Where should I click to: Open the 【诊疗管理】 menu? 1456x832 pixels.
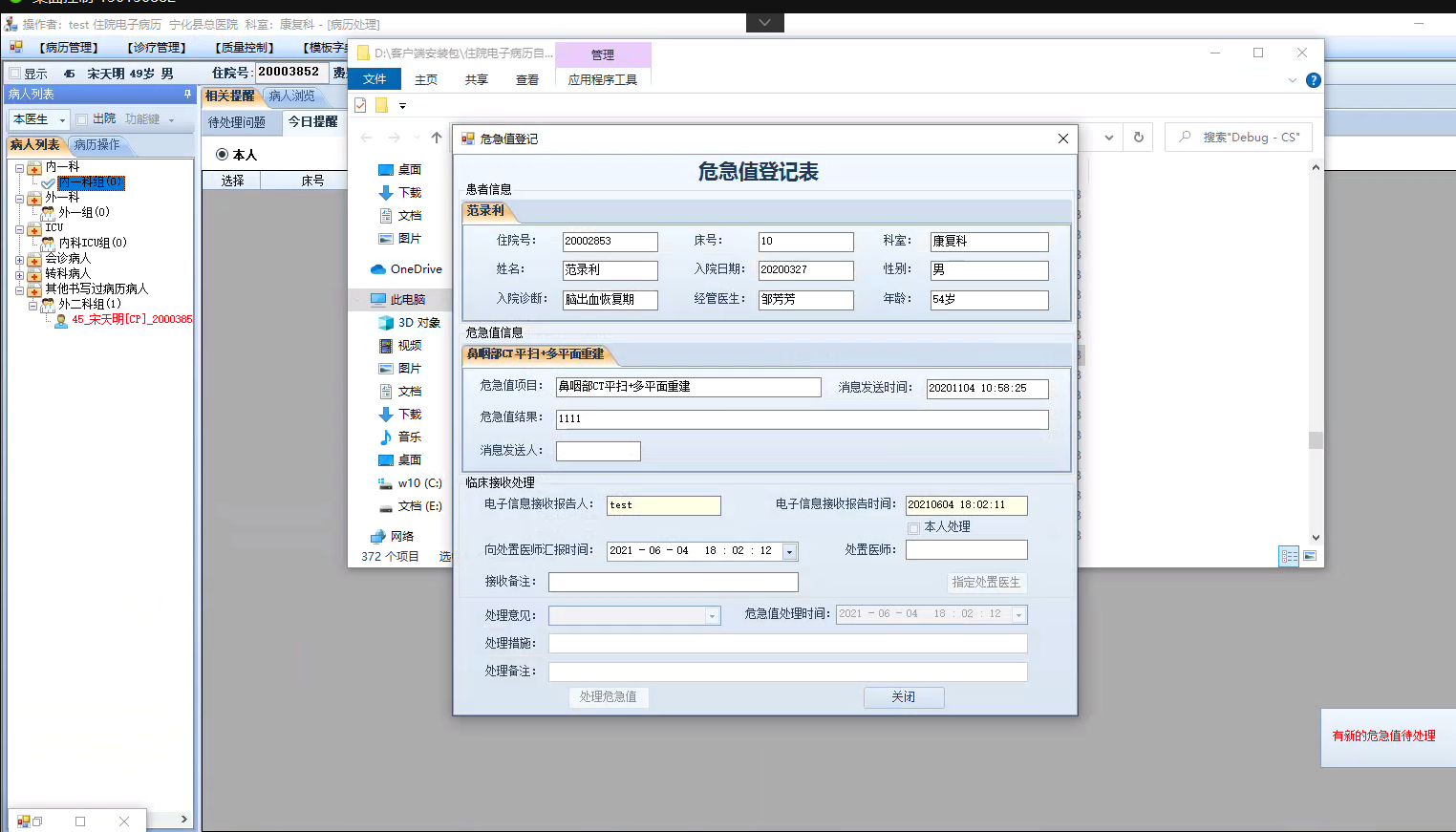(x=157, y=48)
